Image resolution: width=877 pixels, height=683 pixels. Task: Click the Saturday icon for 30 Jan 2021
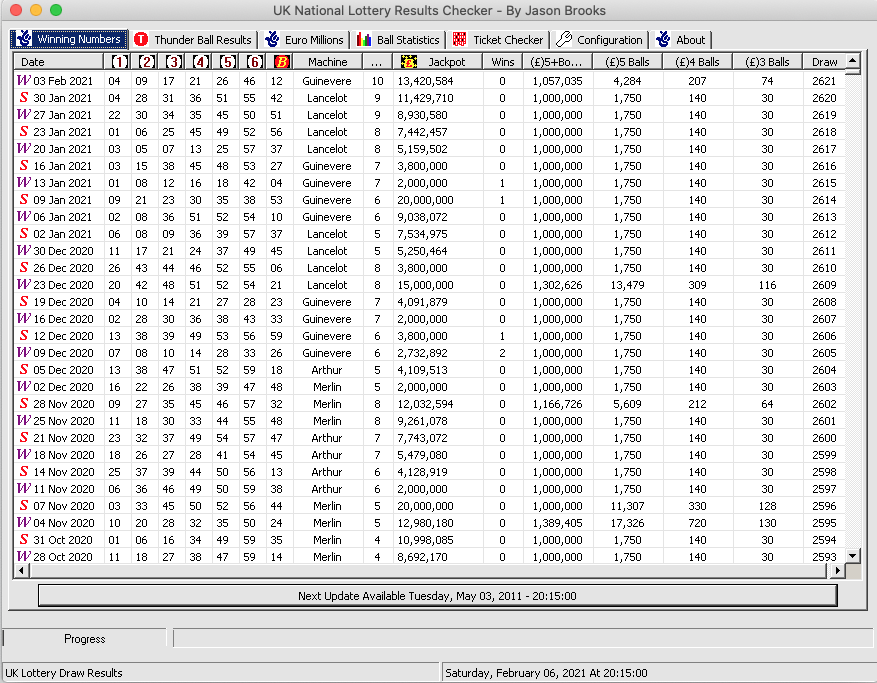(24, 98)
